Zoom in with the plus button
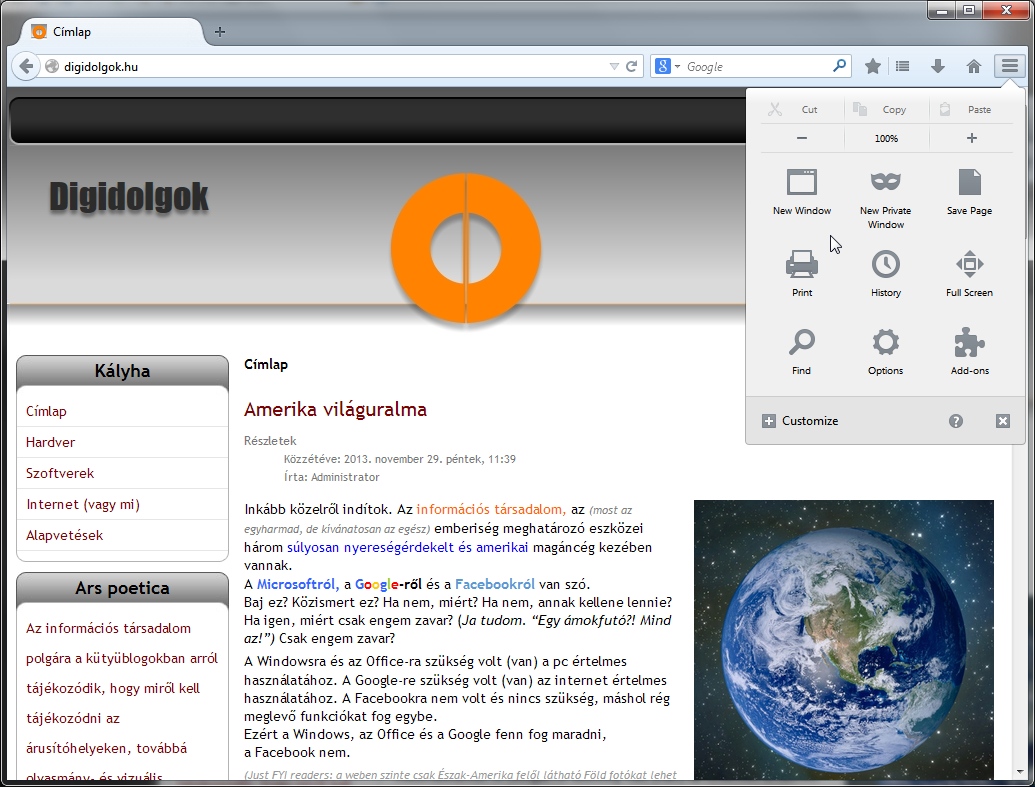The image size is (1035, 787). point(972,138)
